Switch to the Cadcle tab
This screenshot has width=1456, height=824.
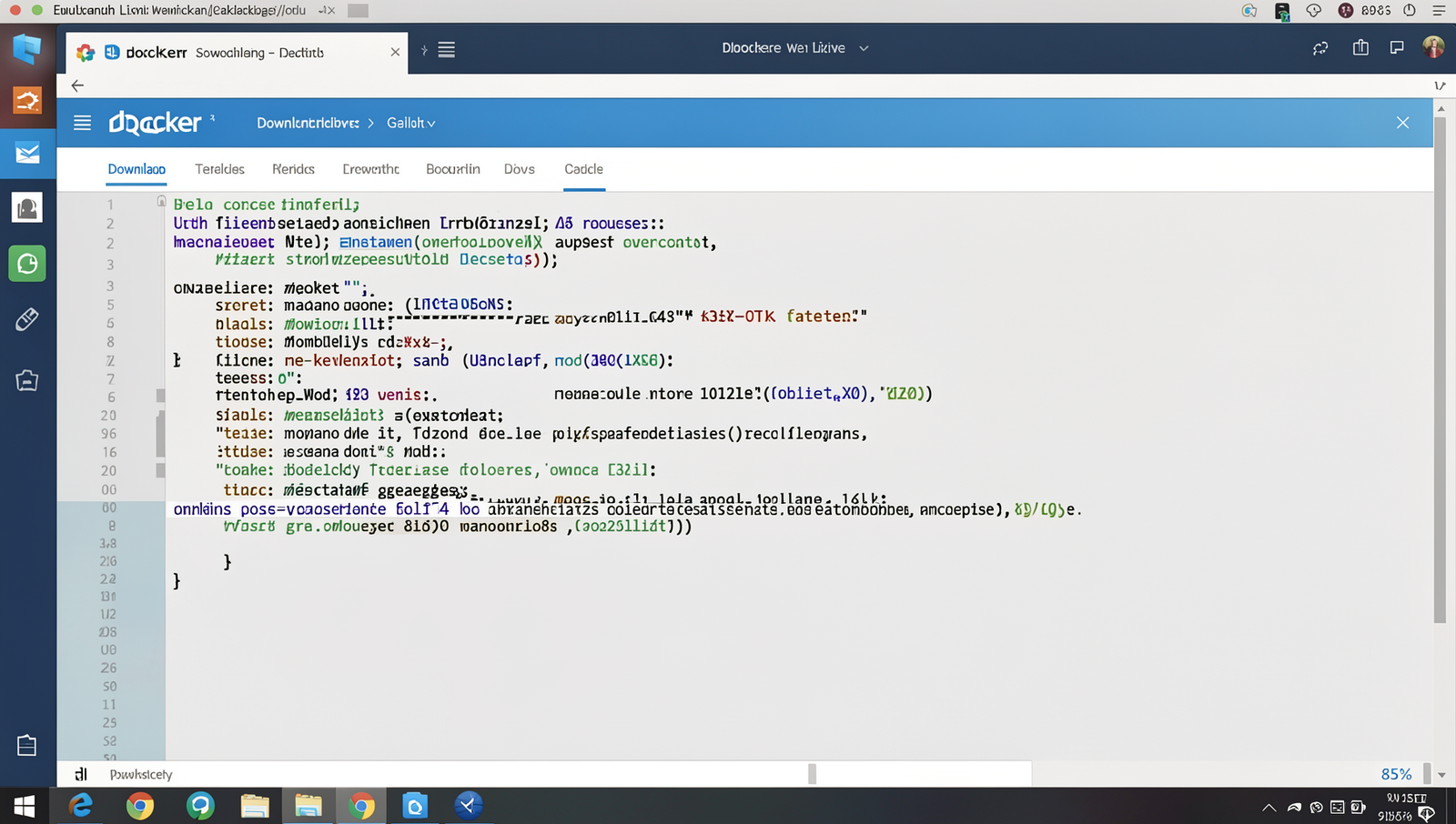(583, 169)
